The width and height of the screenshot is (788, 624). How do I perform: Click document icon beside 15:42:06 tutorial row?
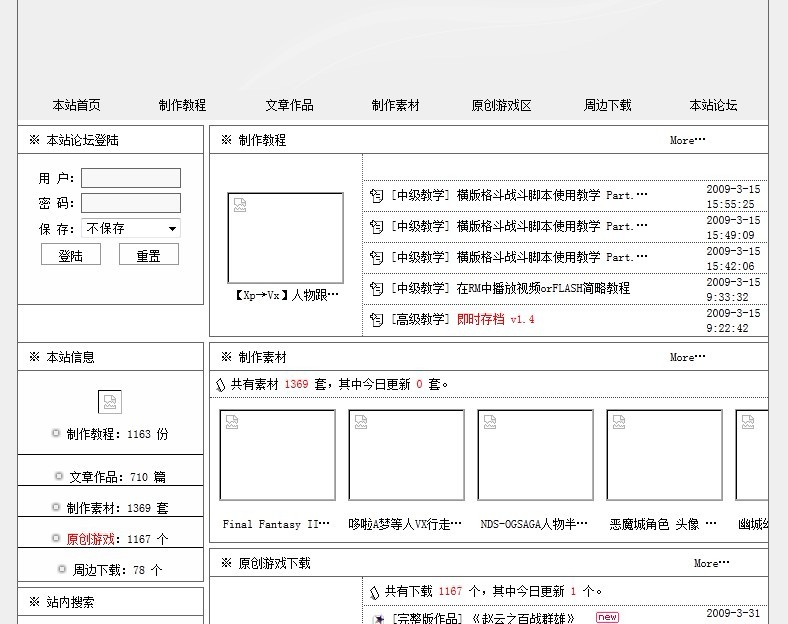coord(376,258)
